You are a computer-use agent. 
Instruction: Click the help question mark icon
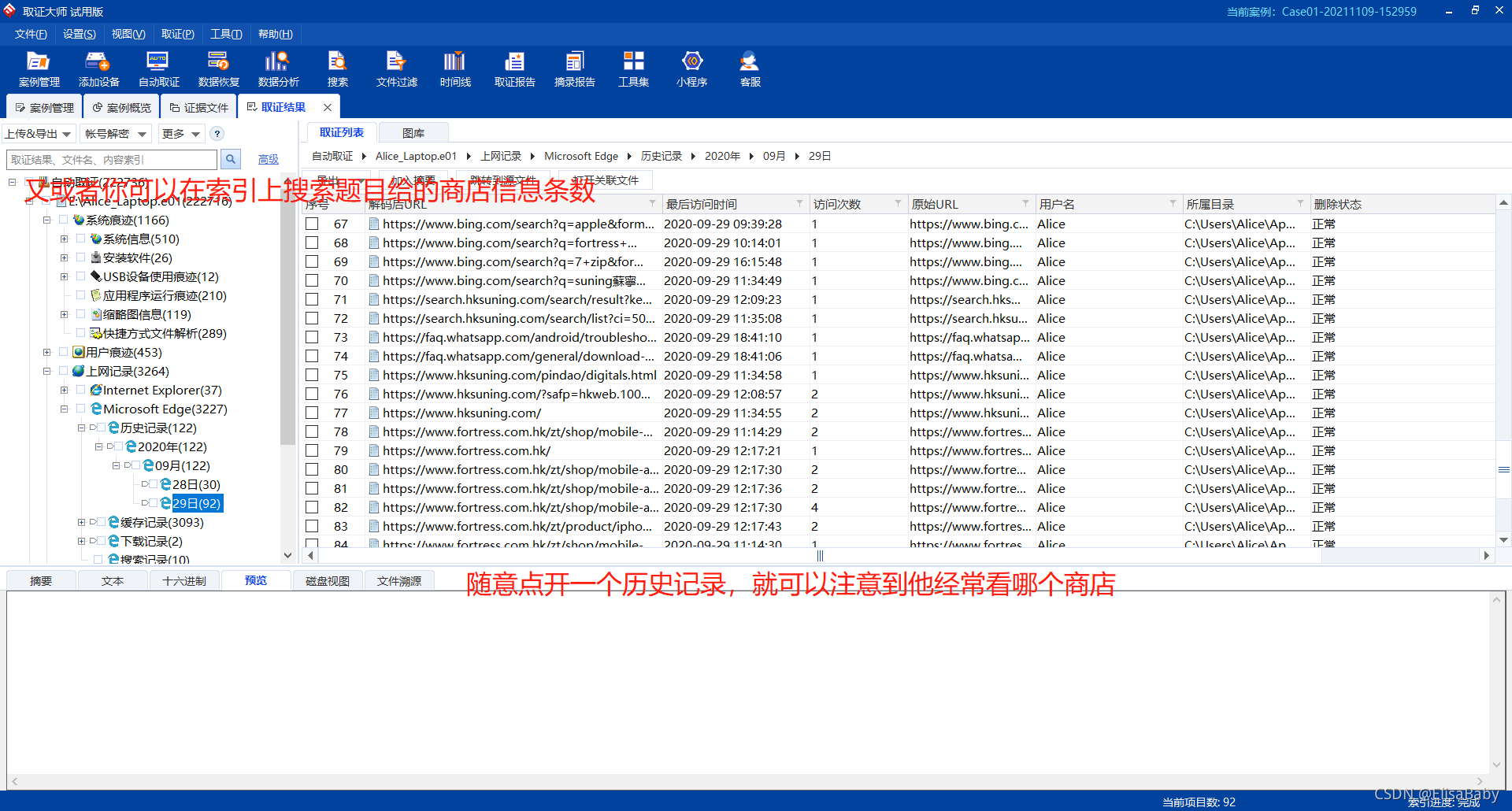[x=217, y=134]
